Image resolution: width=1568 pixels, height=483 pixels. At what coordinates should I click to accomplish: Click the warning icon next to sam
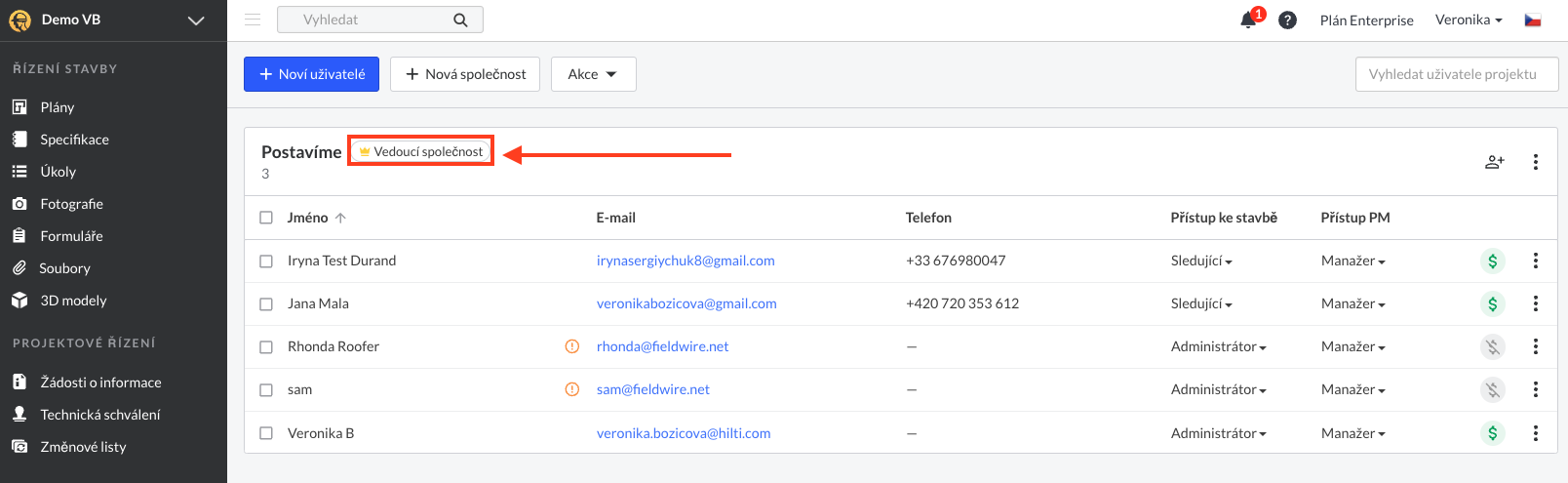pos(572,389)
